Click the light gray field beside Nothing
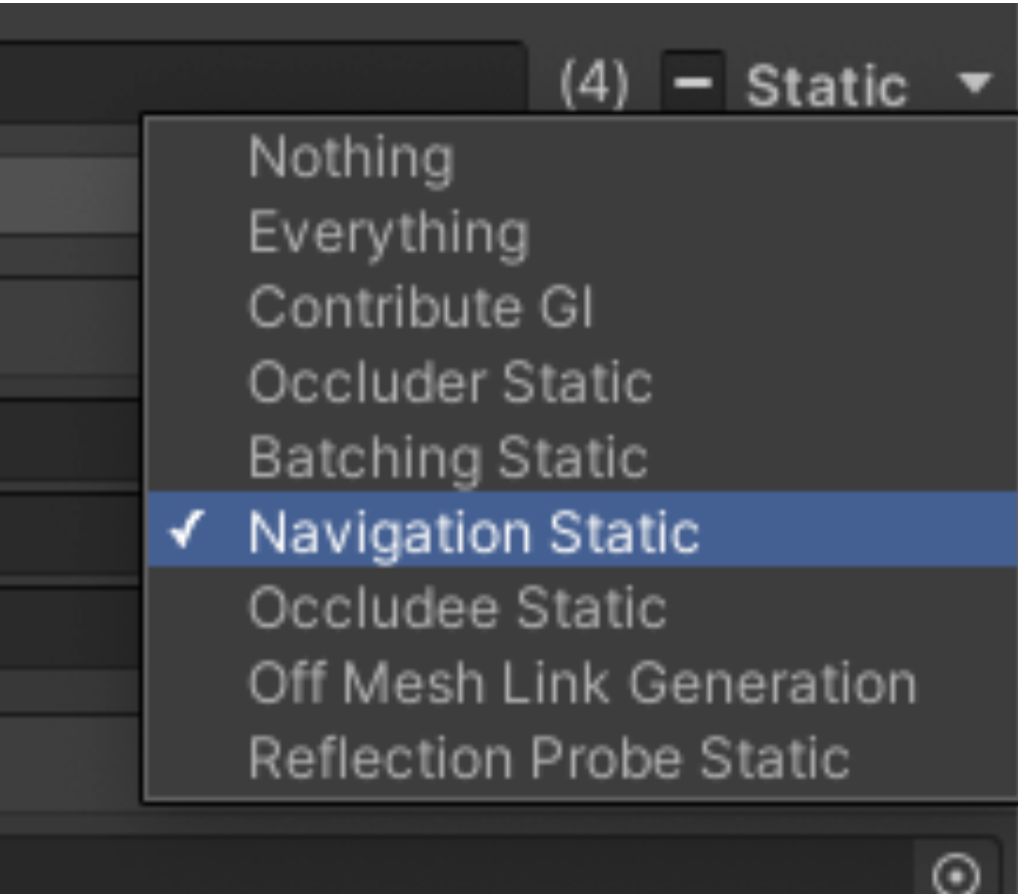The image size is (1018, 894). 70,195
